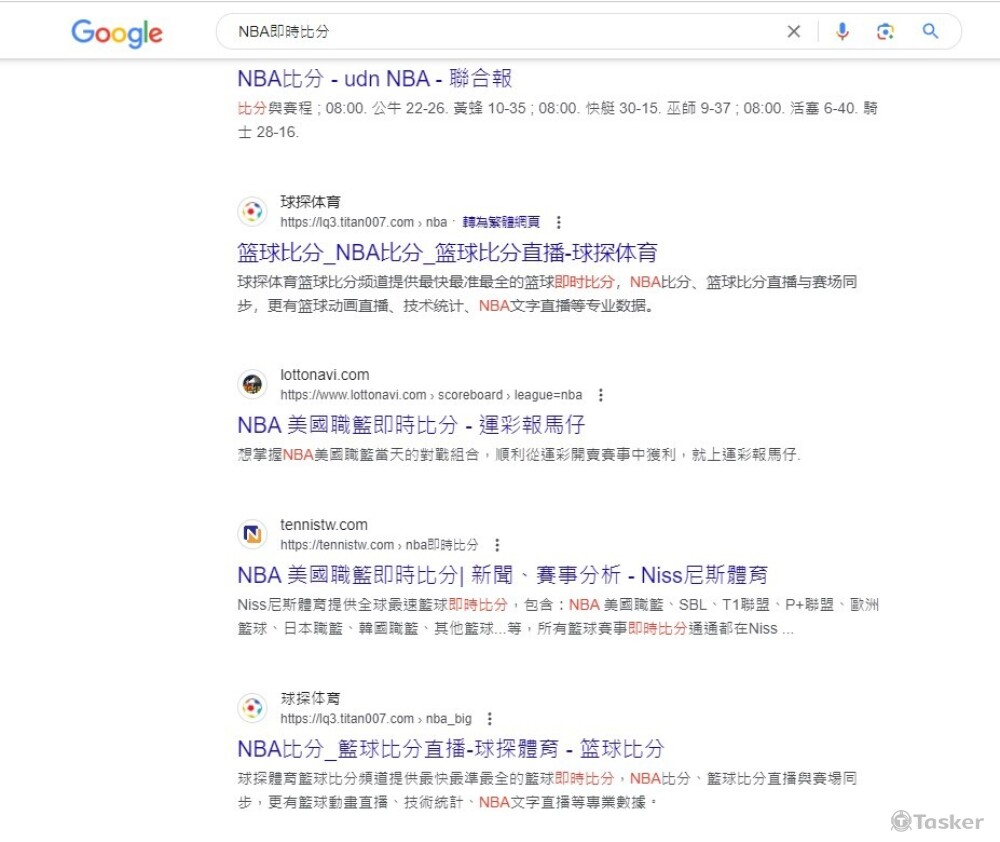The height and width of the screenshot is (842, 1000).
Task: Open the three-dot menu on the last result
Action: pos(489,718)
